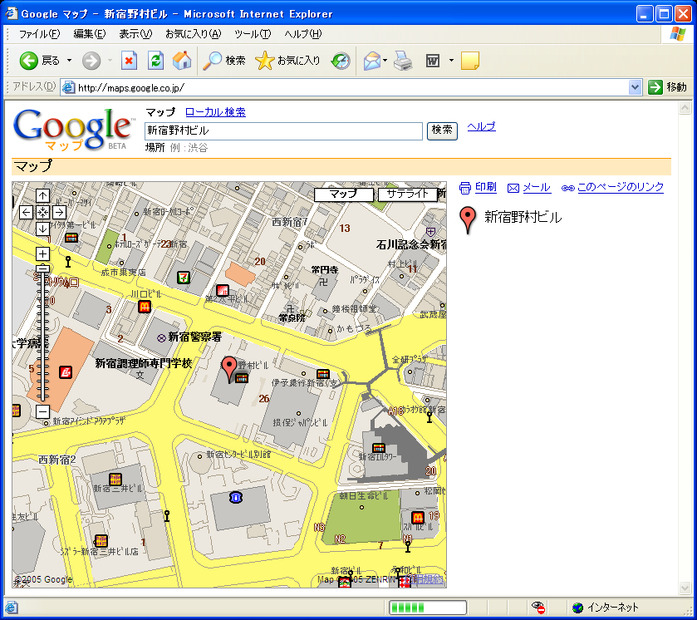Expand the Word edit button dropdown
The image size is (697, 620).
tap(451, 60)
